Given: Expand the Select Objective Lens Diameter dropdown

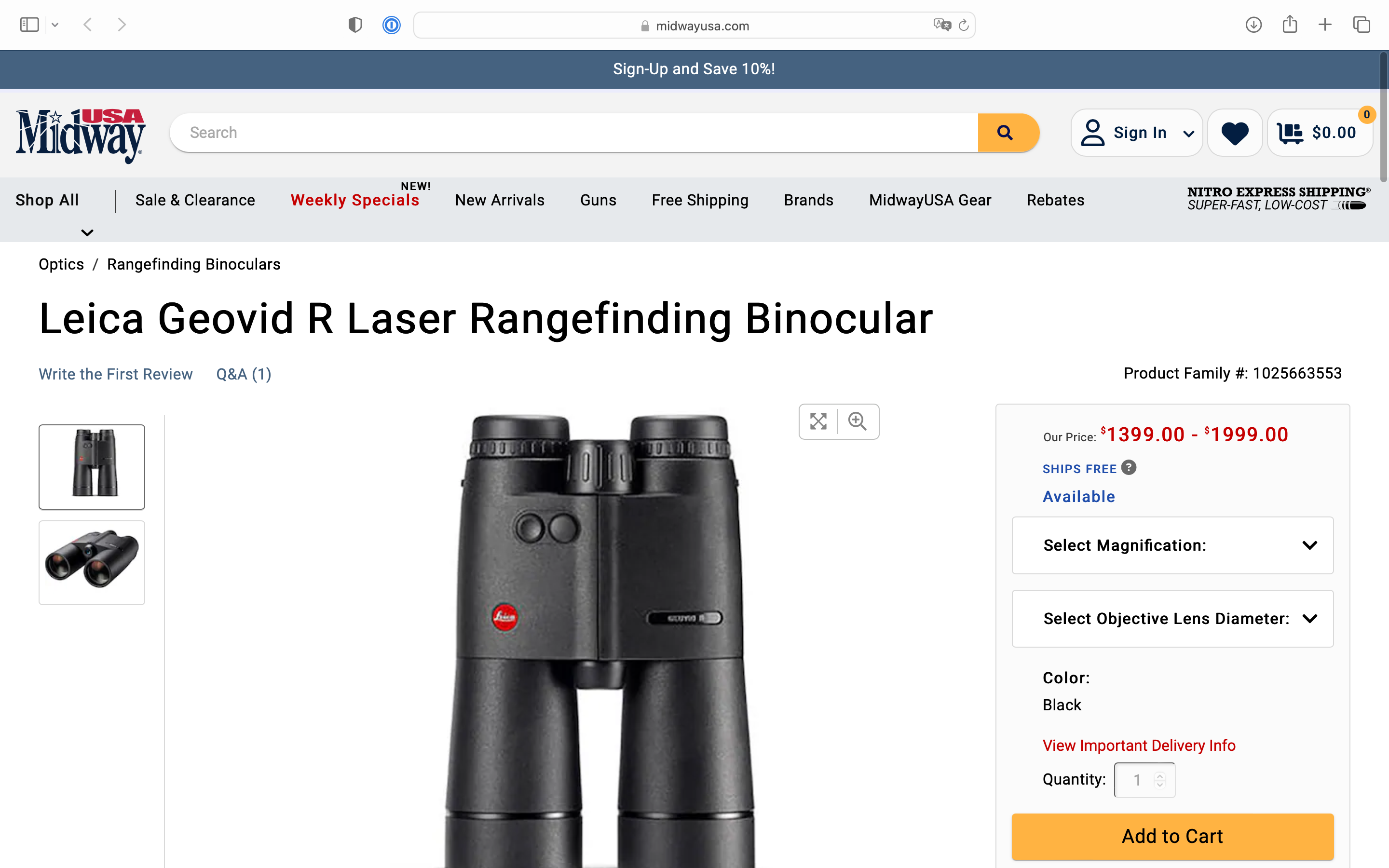Looking at the screenshot, I should pyautogui.click(x=1172, y=618).
